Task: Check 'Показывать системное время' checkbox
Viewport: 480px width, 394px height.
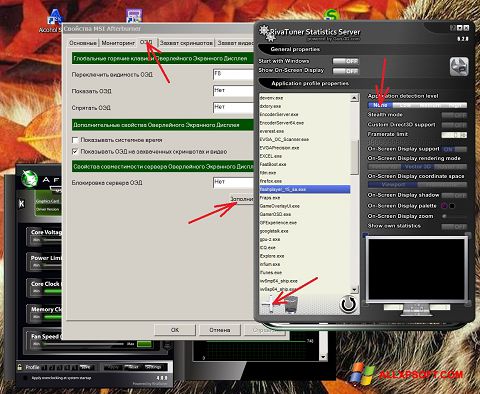Action: [75, 140]
